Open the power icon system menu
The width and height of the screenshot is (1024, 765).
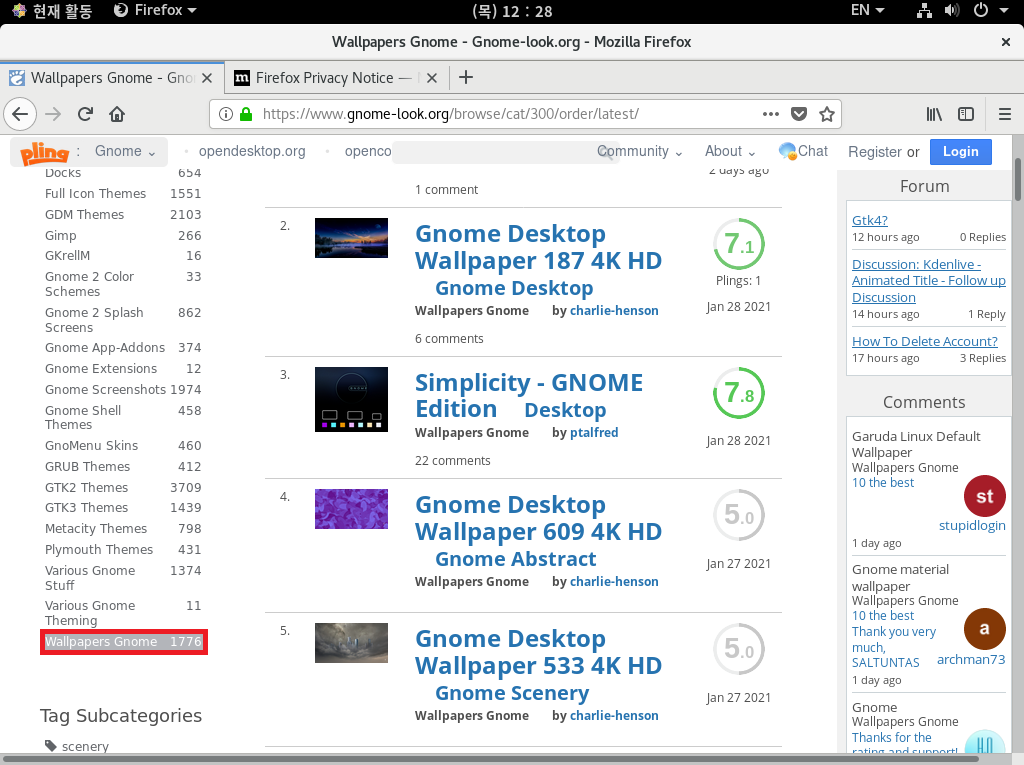click(x=981, y=10)
